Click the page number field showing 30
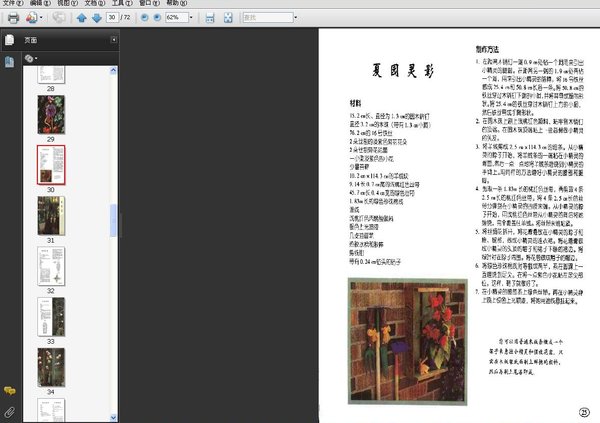 click(x=112, y=17)
